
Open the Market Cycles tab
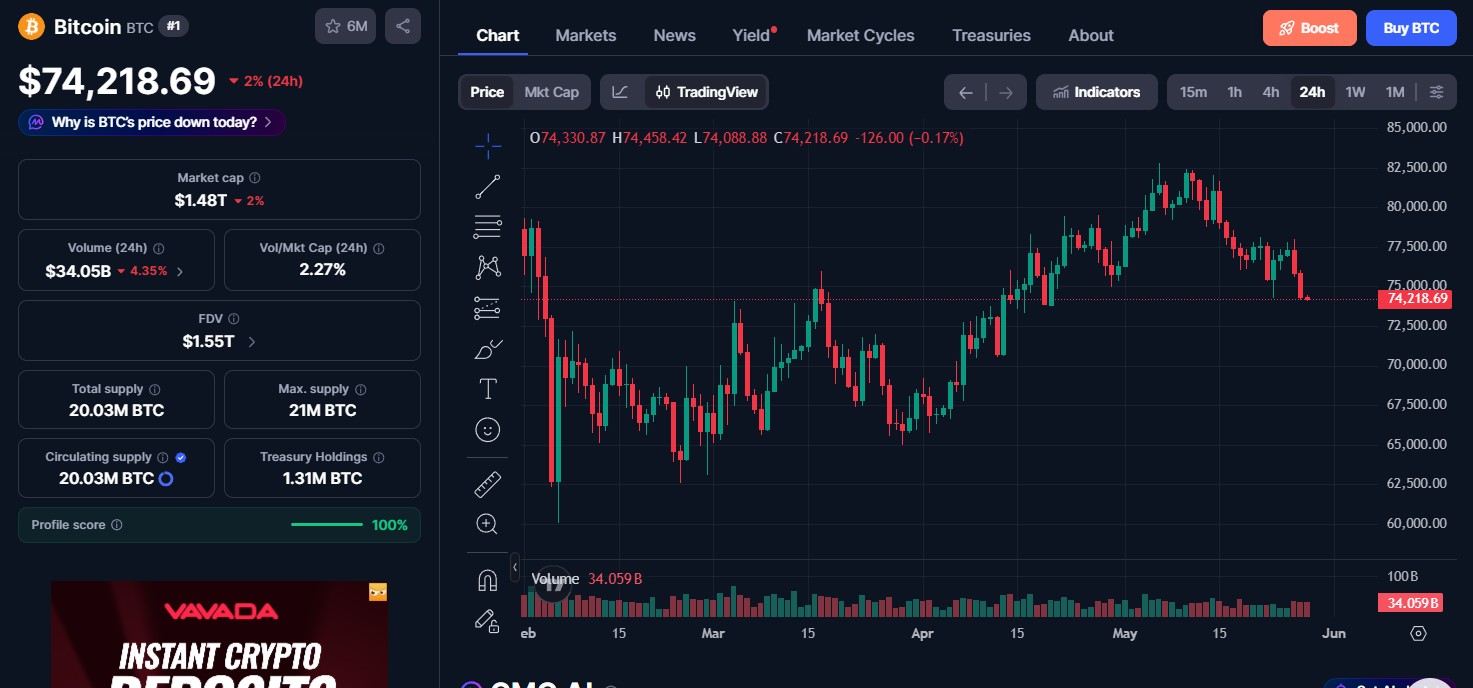861,35
